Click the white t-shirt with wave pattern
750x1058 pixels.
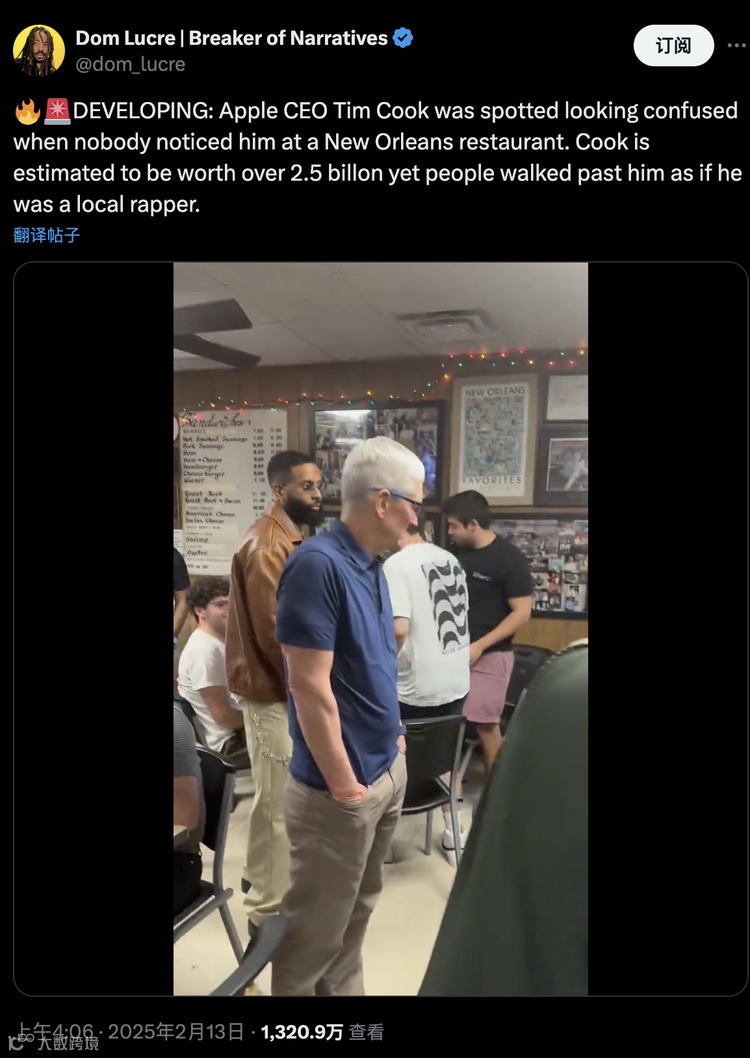(x=430, y=624)
